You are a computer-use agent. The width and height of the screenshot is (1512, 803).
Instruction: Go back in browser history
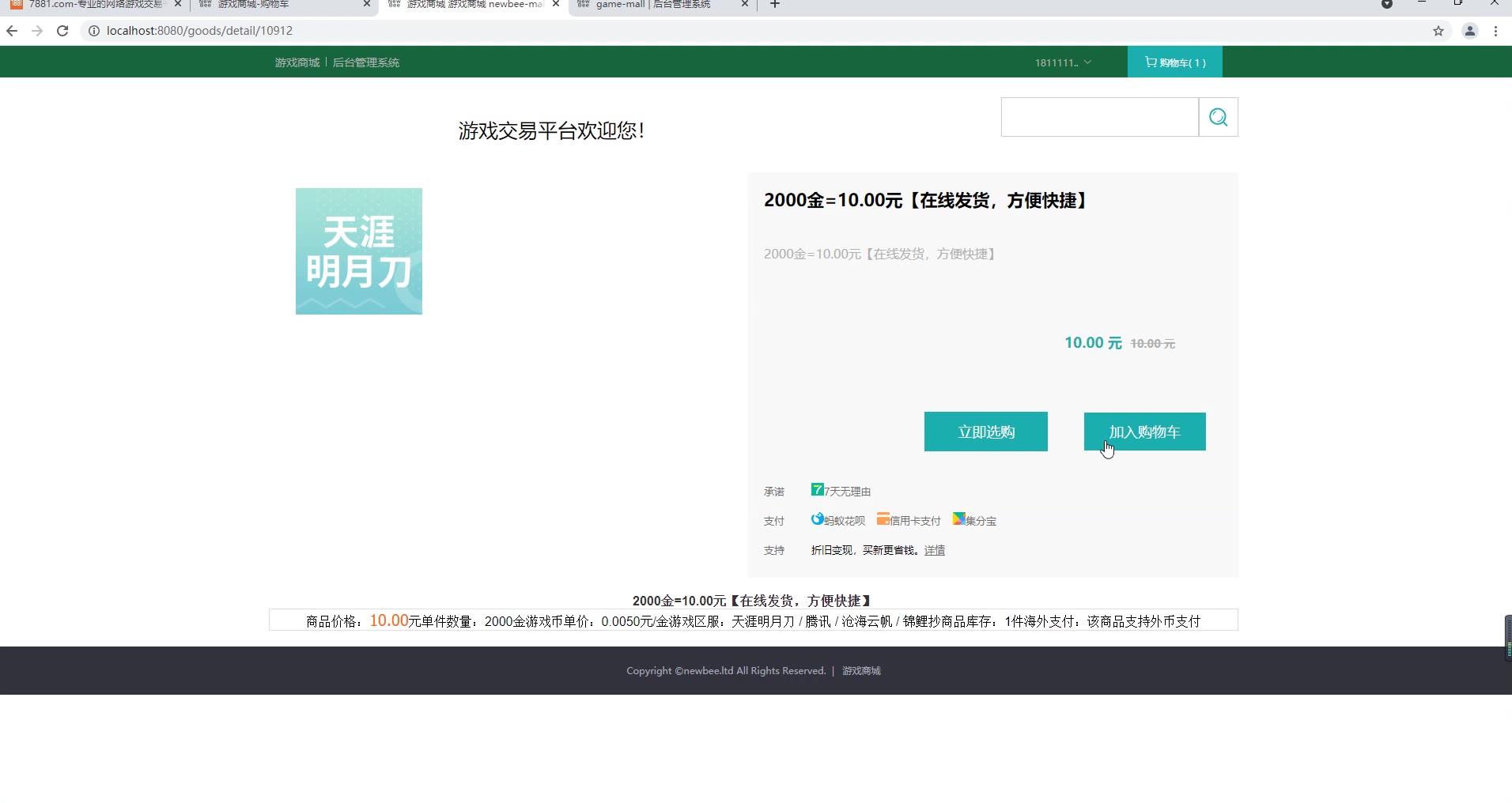pyautogui.click(x=12, y=31)
